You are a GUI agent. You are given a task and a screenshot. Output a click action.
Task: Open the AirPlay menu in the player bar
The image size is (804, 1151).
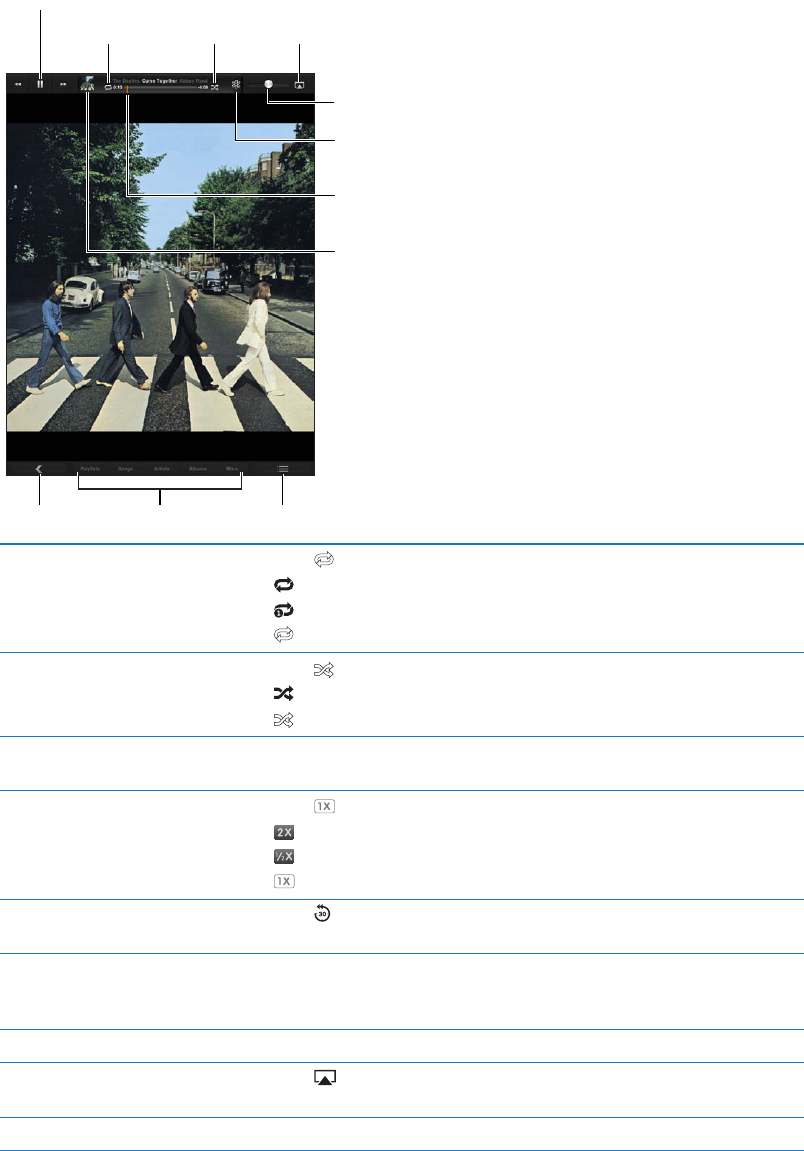300,84
